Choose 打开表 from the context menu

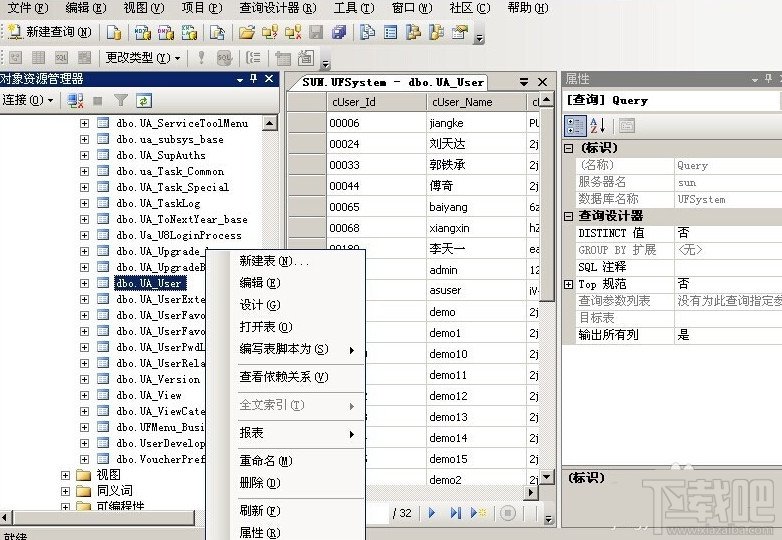(266, 327)
